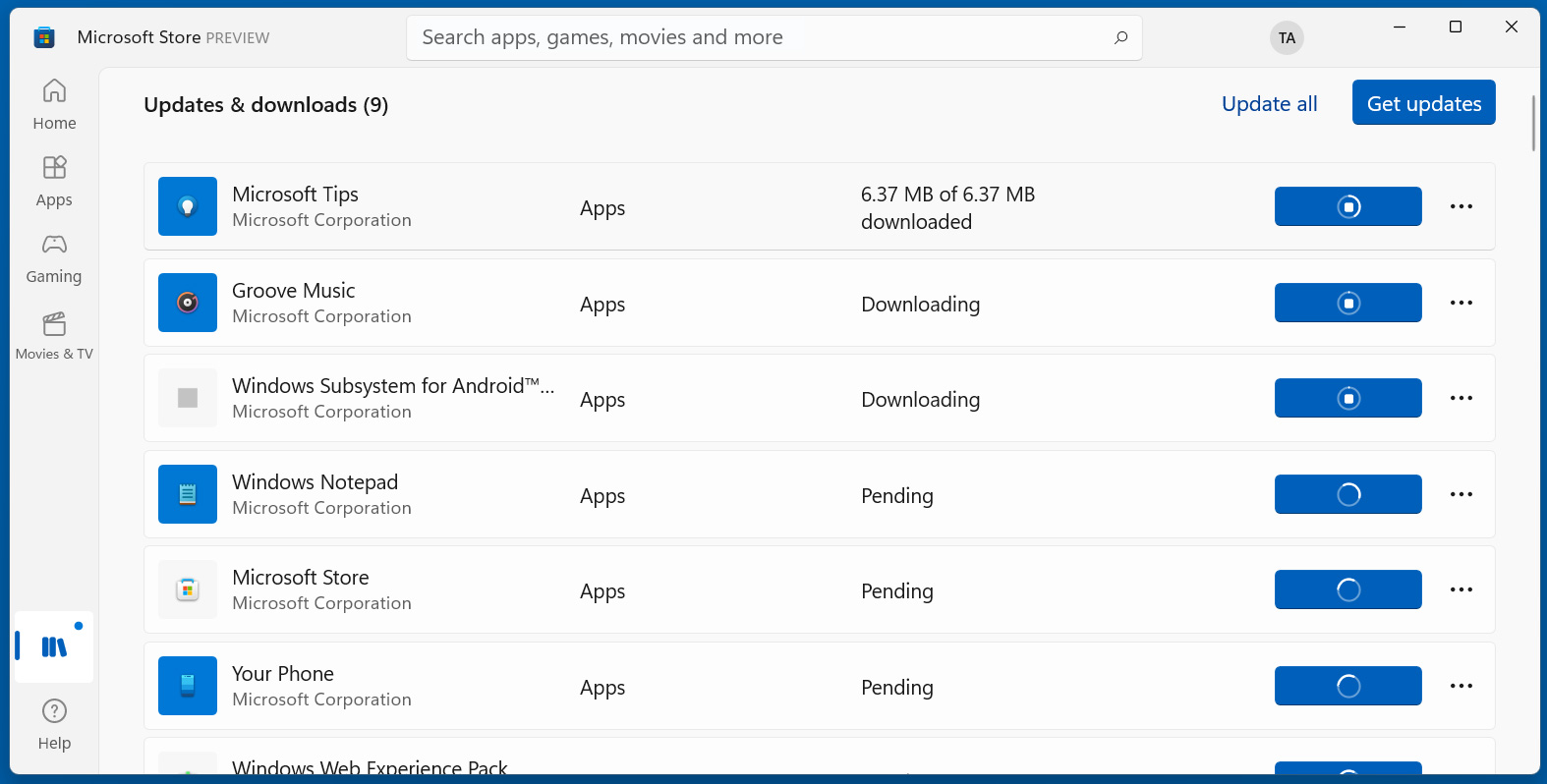The height and width of the screenshot is (784, 1547).
Task: Open more options for Groove Music
Action: pos(1461,303)
